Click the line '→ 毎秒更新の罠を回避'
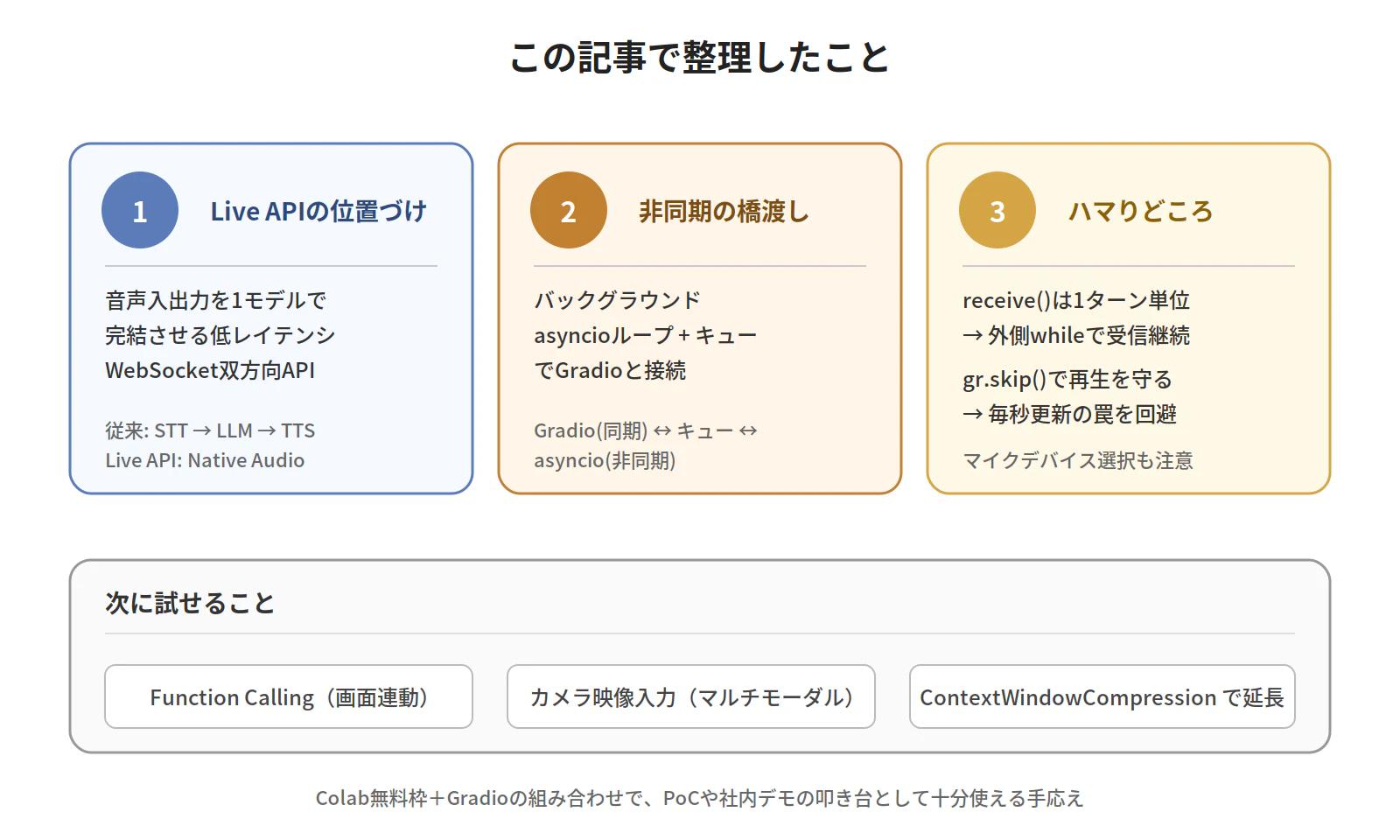The width and height of the screenshot is (1400, 840). 1069,414
